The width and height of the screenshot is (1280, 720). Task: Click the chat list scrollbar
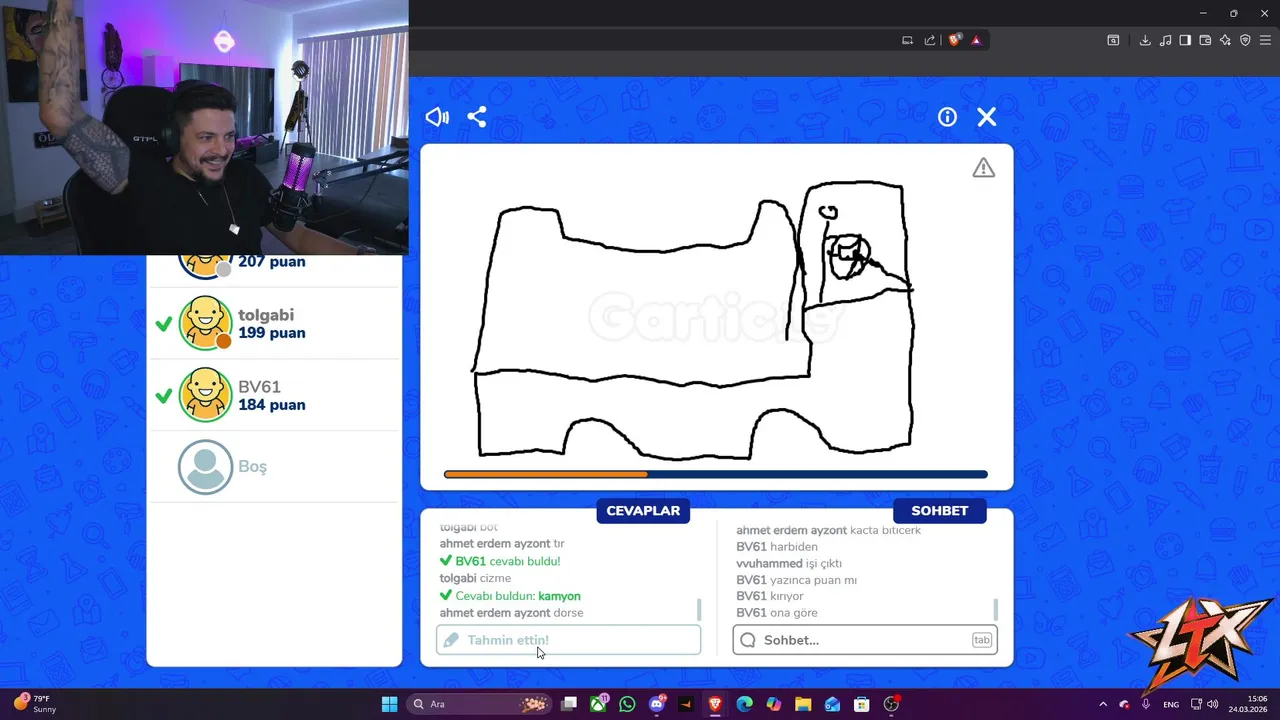point(995,609)
